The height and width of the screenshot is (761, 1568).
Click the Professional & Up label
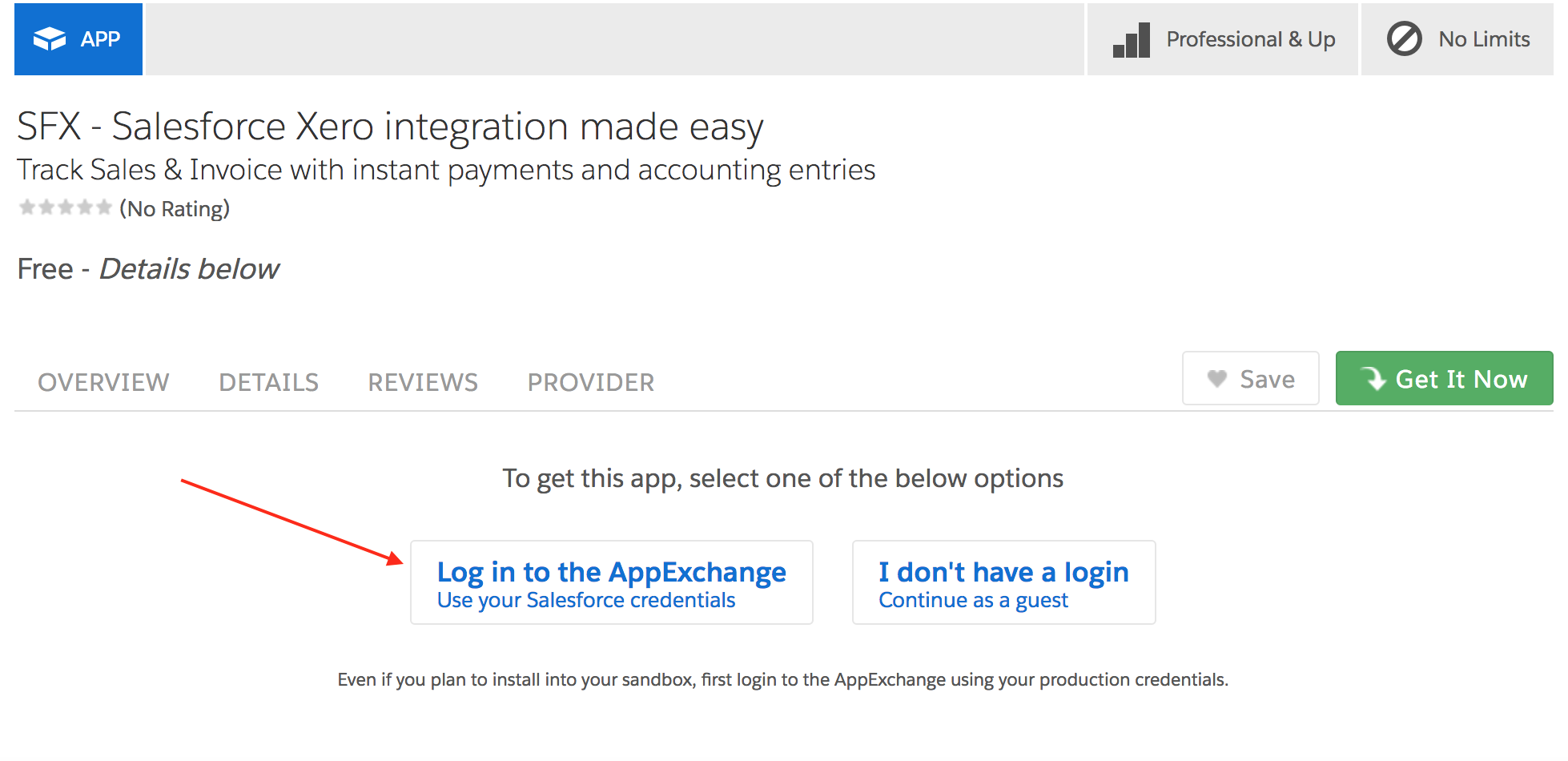(1251, 39)
